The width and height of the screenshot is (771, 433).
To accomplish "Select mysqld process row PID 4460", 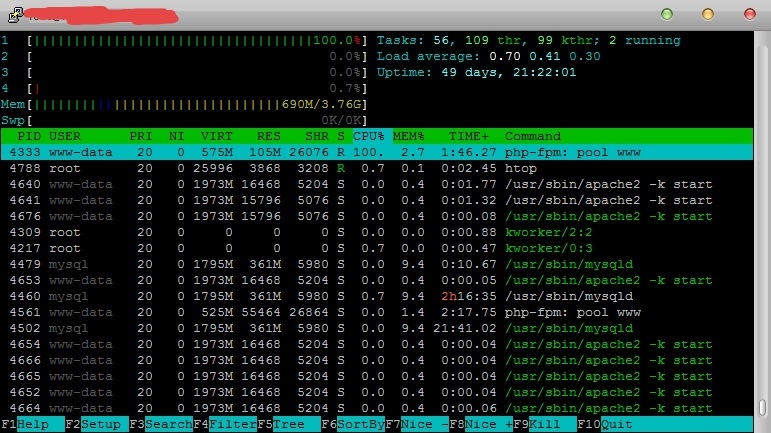I will (377, 296).
